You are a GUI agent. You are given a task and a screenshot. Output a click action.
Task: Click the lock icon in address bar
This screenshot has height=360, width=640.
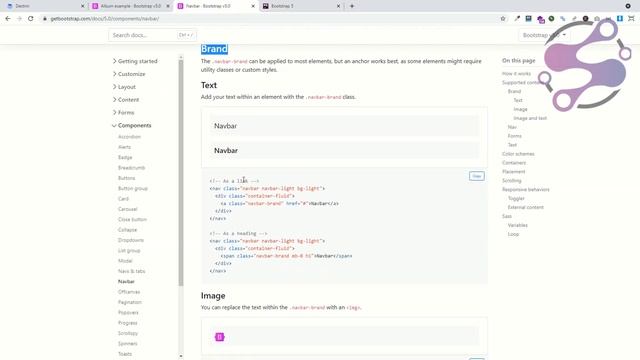(x=45, y=19)
